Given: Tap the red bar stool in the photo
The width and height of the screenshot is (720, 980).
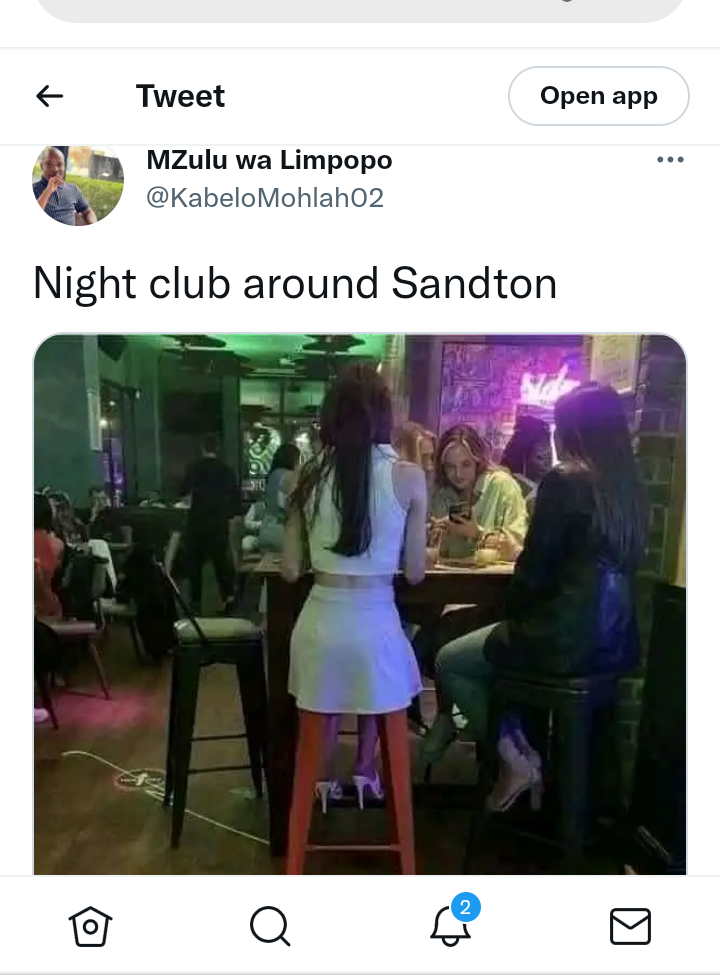Looking at the screenshot, I should coord(351,790).
